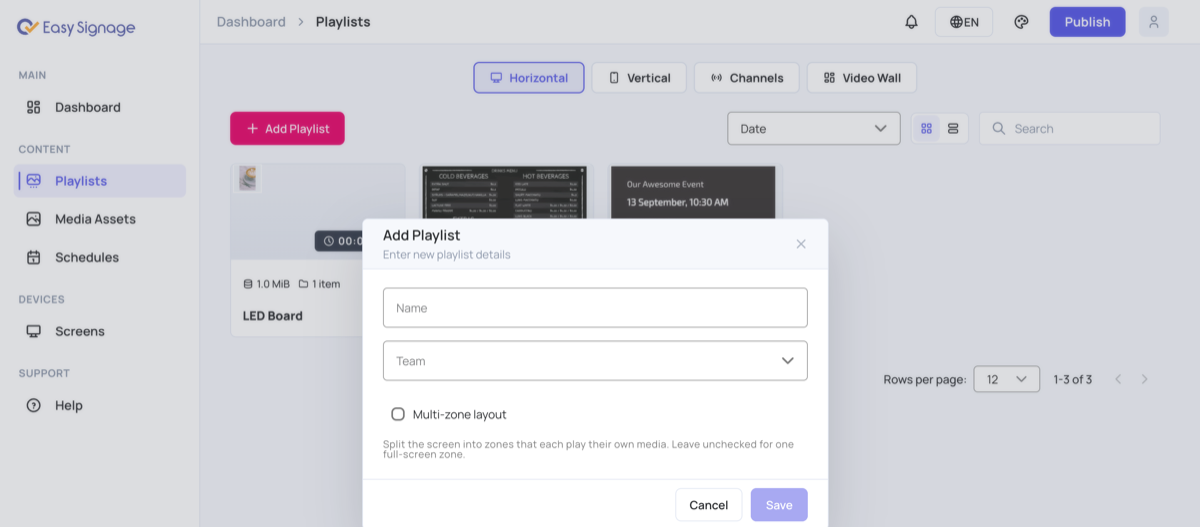Switch to list view icon

coord(953,128)
